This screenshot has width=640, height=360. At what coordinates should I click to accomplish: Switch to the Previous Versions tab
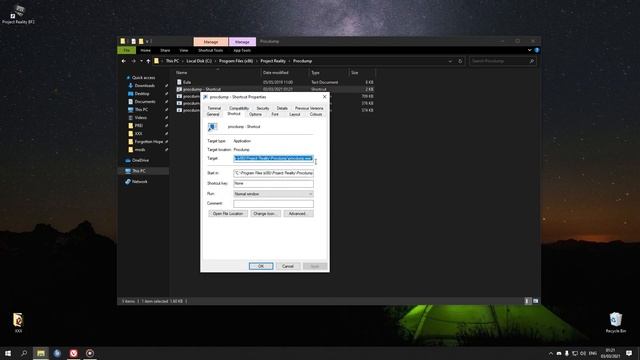[x=309, y=109]
